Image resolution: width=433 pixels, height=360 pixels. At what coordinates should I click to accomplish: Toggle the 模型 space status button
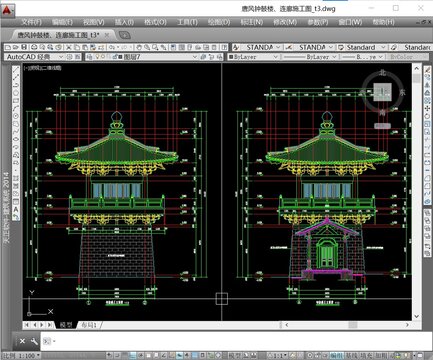(x=234, y=356)
